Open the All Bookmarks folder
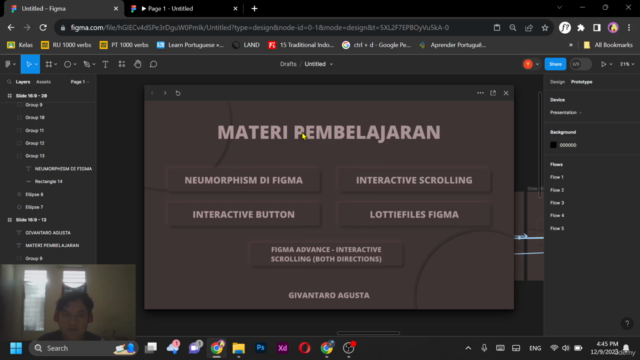 [608, 45]
